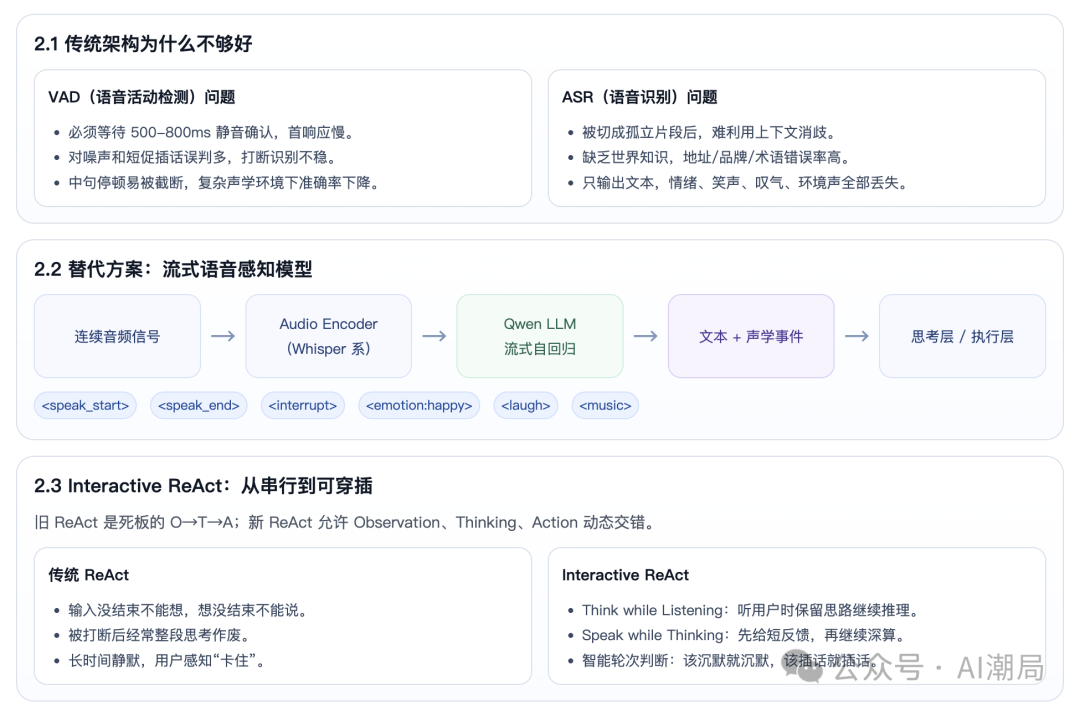Open the 思考层 / 执行层 block
The height and width of the screenshot is (711, 1080).
click(962, 336)
